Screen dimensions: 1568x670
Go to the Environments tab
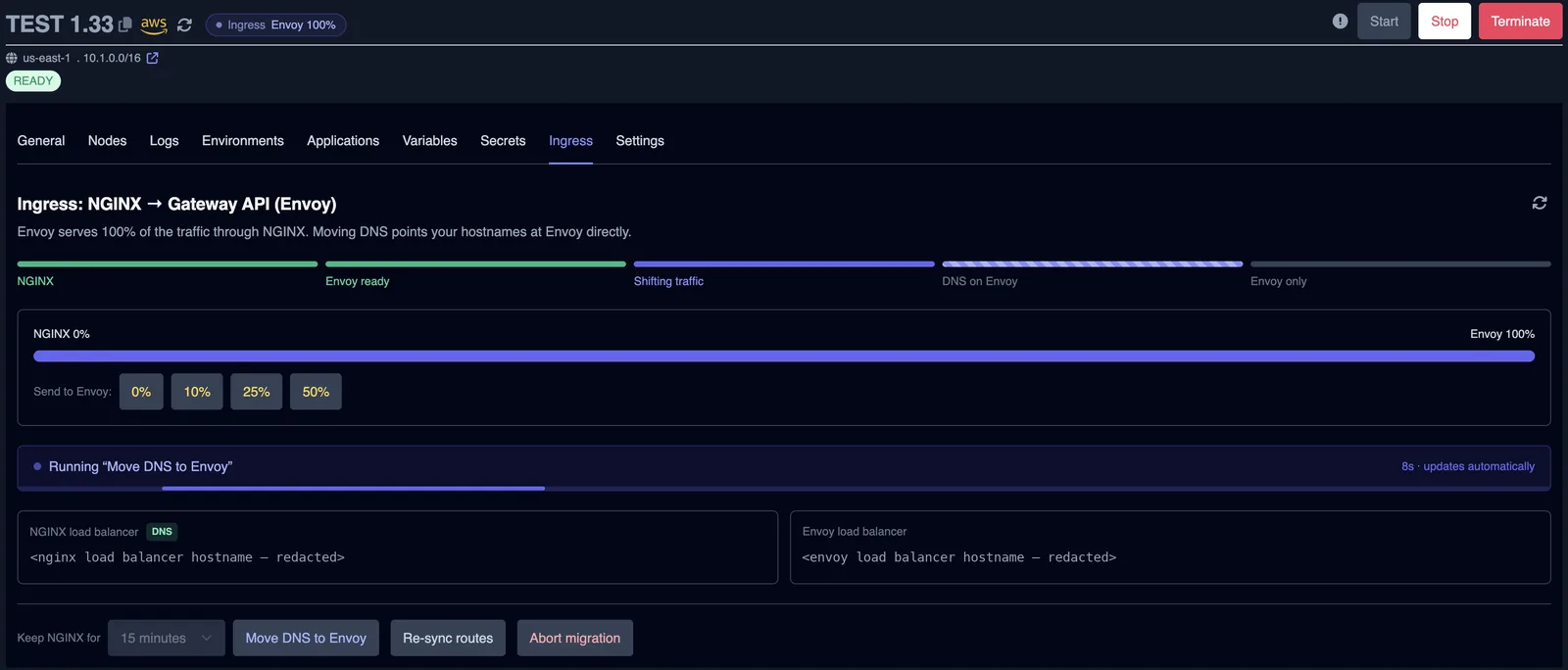243,141
